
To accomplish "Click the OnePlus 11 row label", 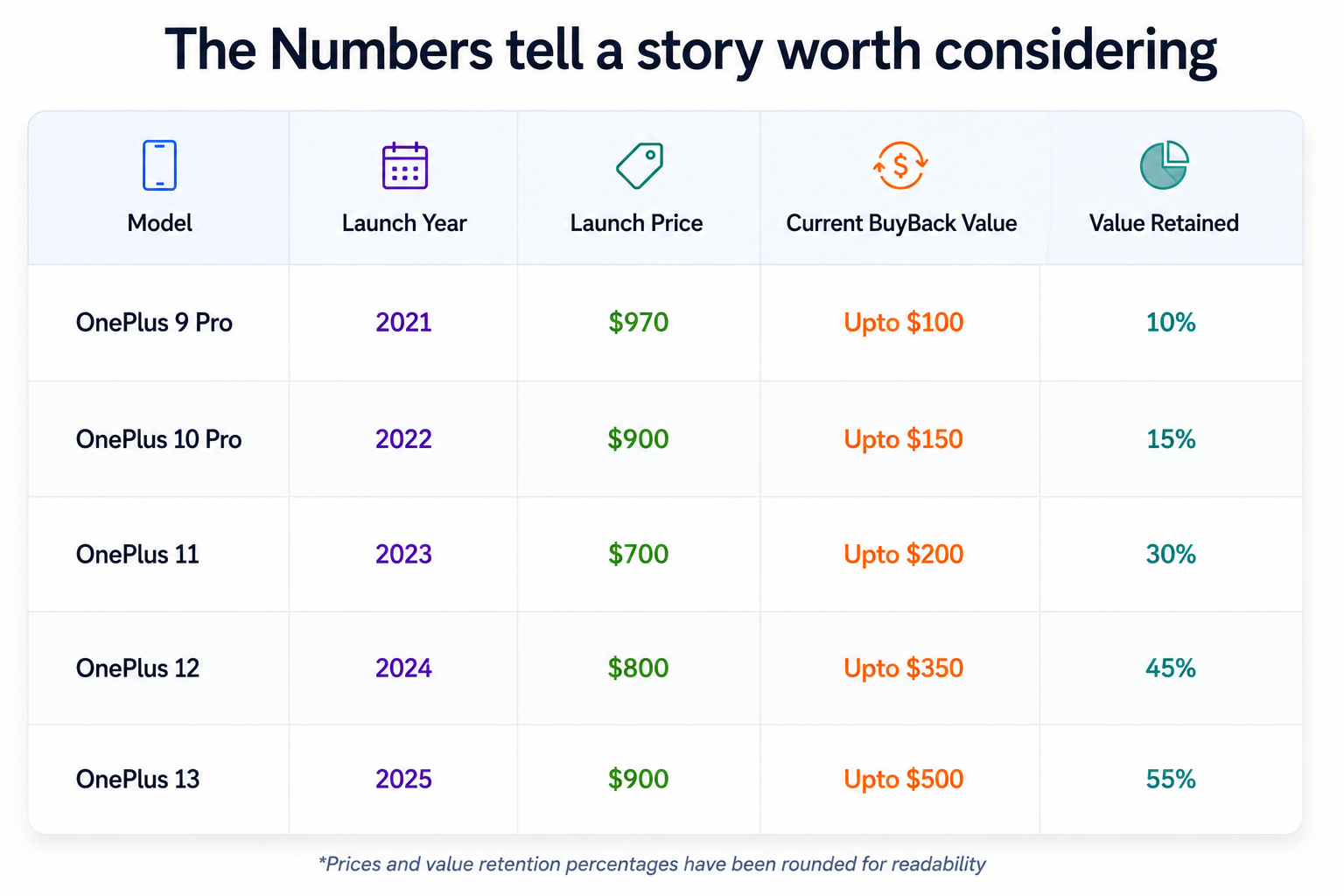I will tap(137, 555).
